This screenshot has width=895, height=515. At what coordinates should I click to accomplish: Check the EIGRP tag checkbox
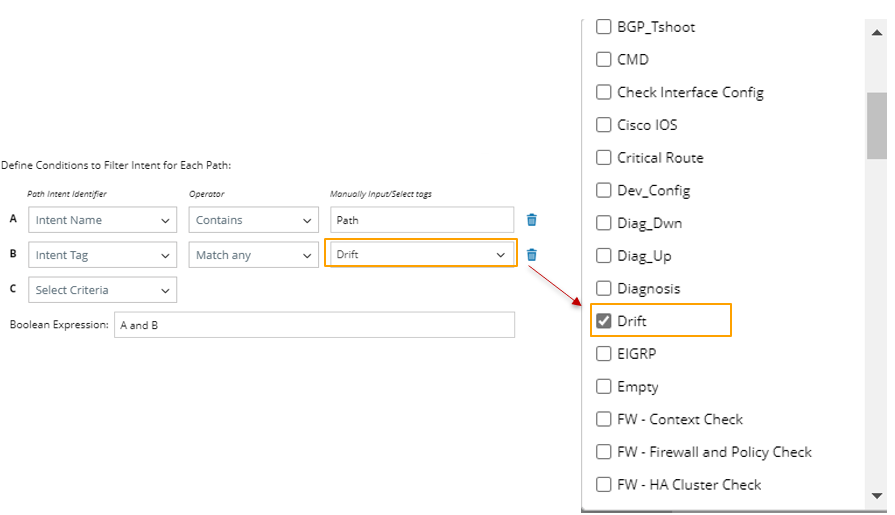pos(604,354)
